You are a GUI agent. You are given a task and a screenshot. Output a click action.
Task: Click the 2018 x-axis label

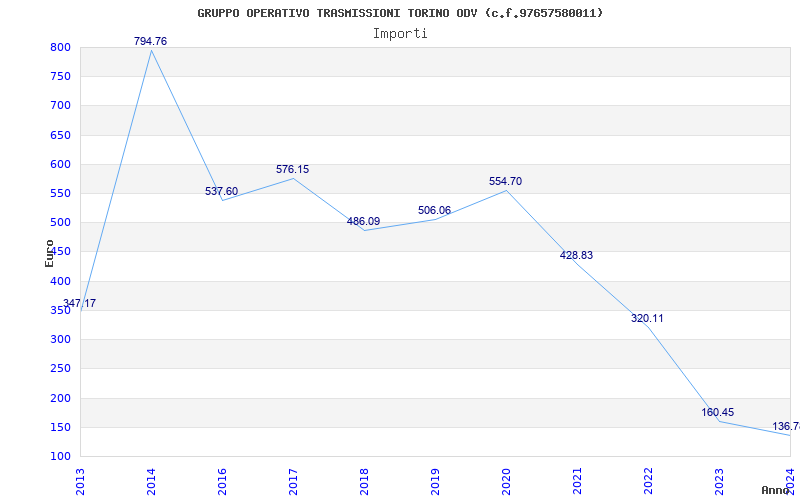[x=364, y=481]
